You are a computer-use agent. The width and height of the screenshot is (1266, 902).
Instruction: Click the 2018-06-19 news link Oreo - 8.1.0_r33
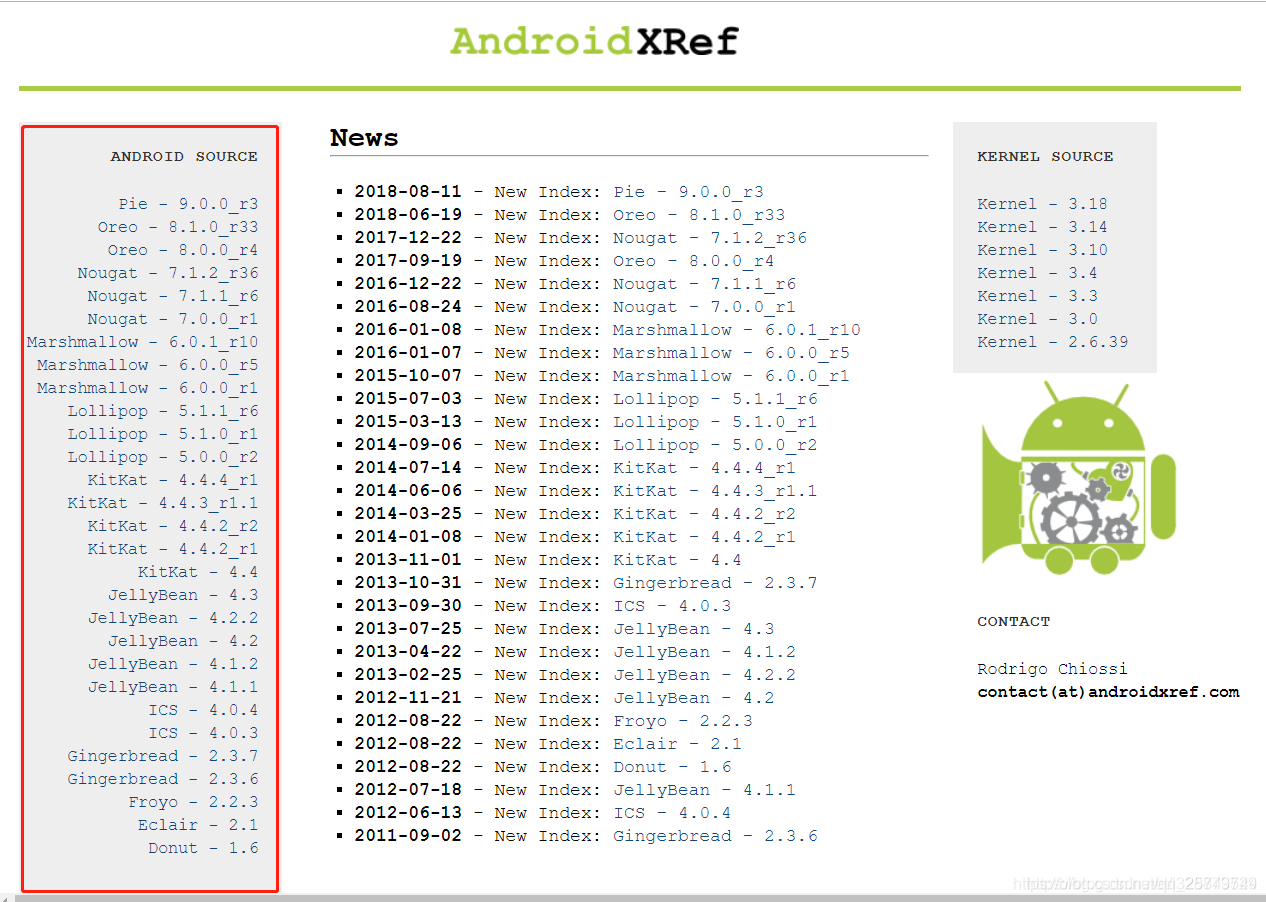[x=699, y=215]
